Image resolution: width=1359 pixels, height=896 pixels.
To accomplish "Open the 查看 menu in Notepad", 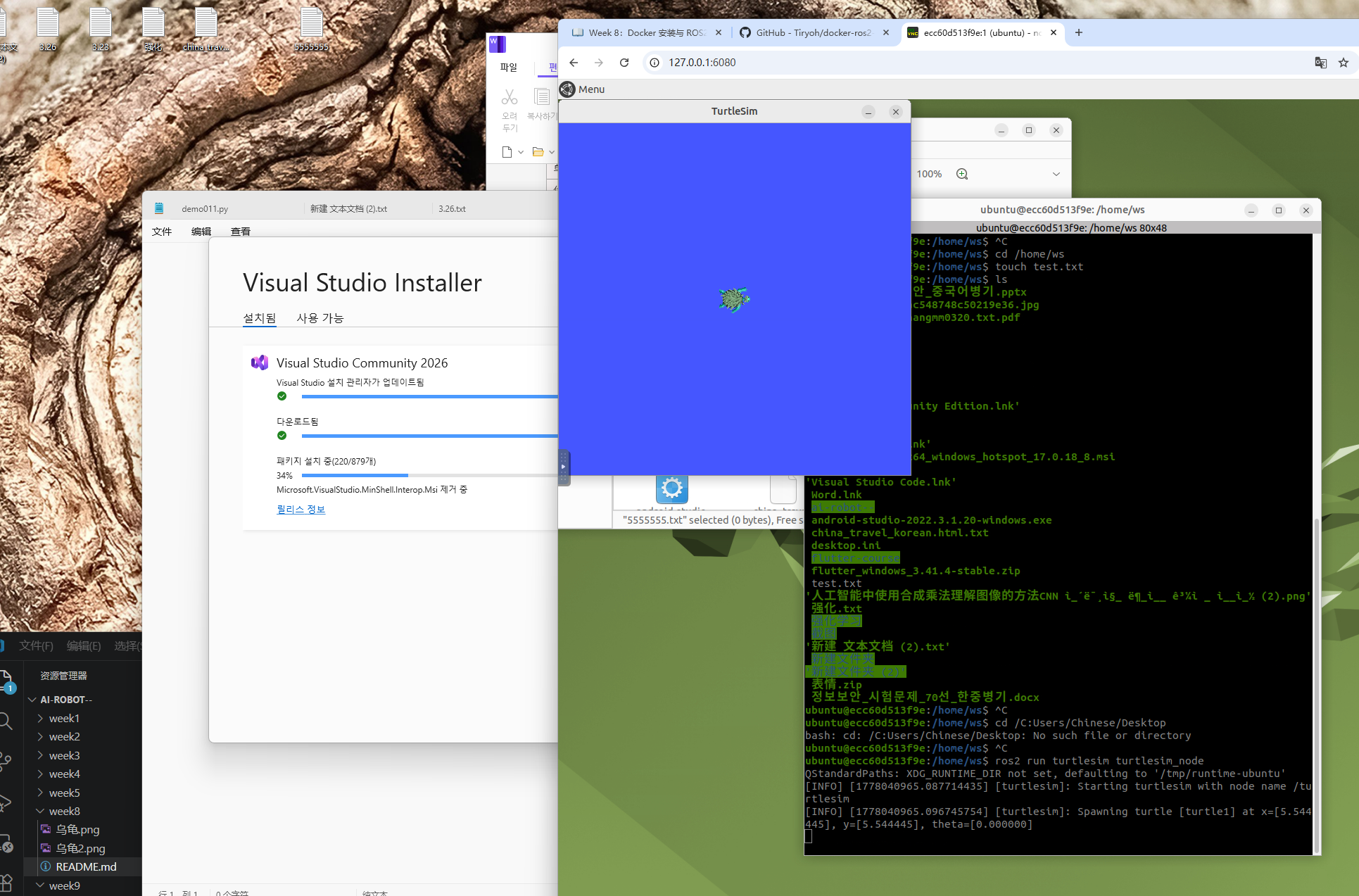I will tap(241, 232).
